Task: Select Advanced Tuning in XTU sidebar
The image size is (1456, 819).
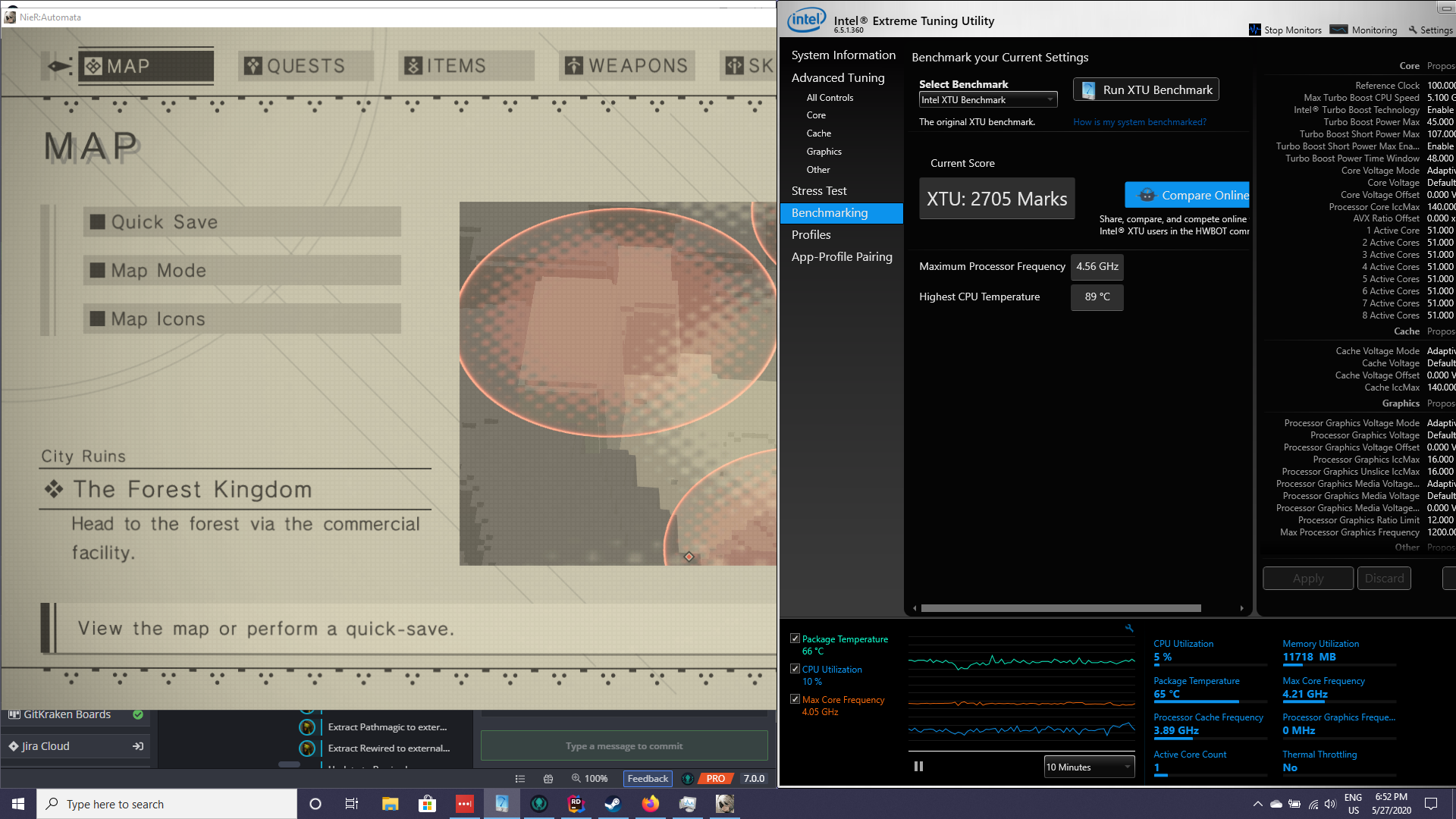Action: point(838,78)
